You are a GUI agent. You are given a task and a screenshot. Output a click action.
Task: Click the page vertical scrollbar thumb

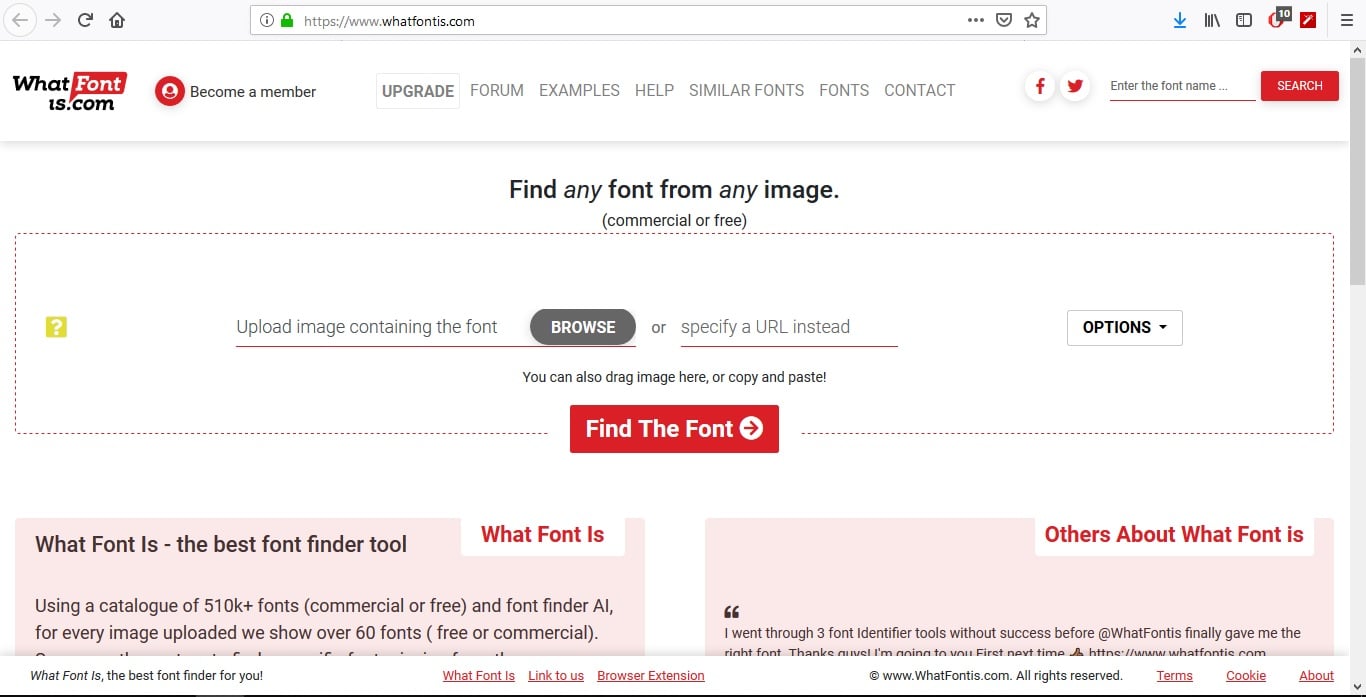point(1357,170)
